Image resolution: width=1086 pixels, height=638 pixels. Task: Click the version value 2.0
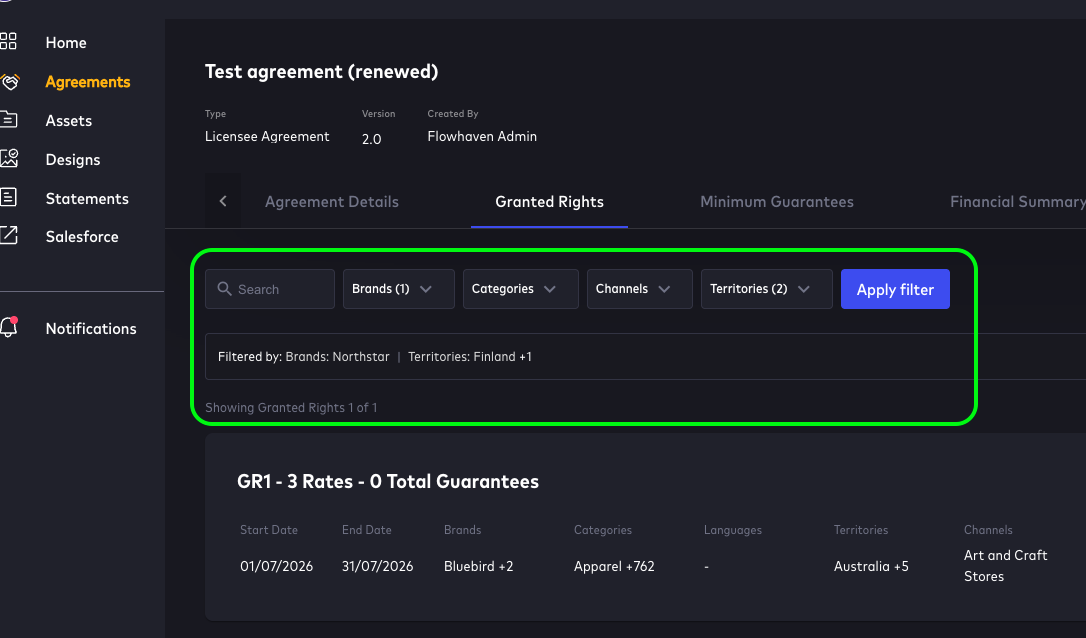371,139
